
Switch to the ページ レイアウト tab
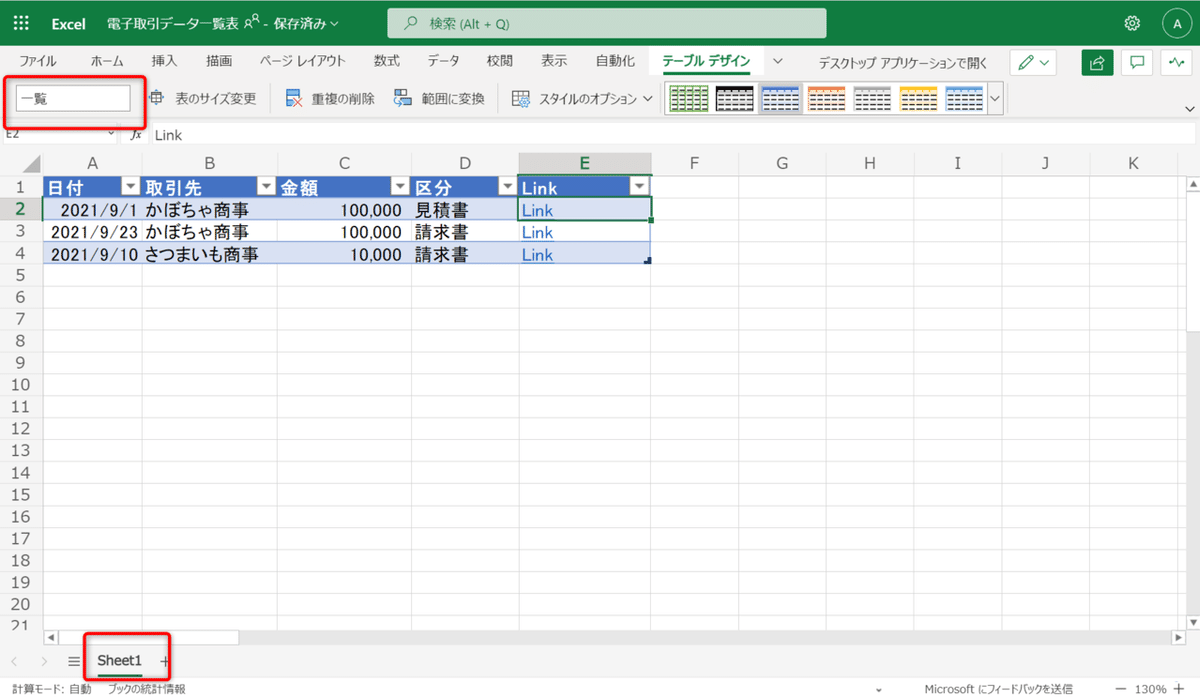(x=303, y=61)
